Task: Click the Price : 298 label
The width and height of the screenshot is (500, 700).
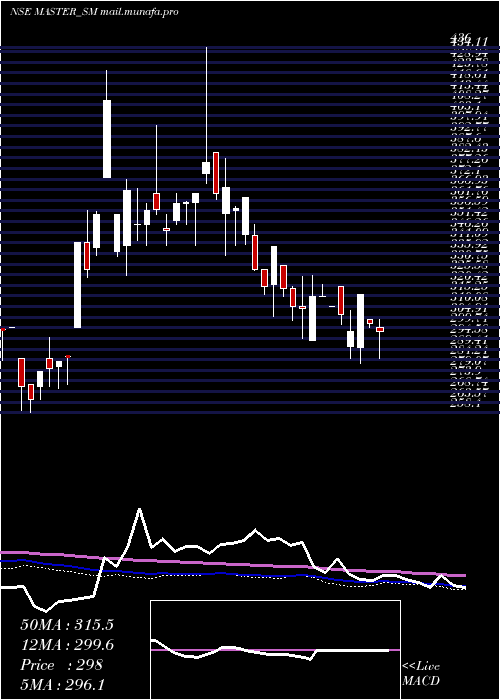Action: pyautogui.click(x=61, y=665)
